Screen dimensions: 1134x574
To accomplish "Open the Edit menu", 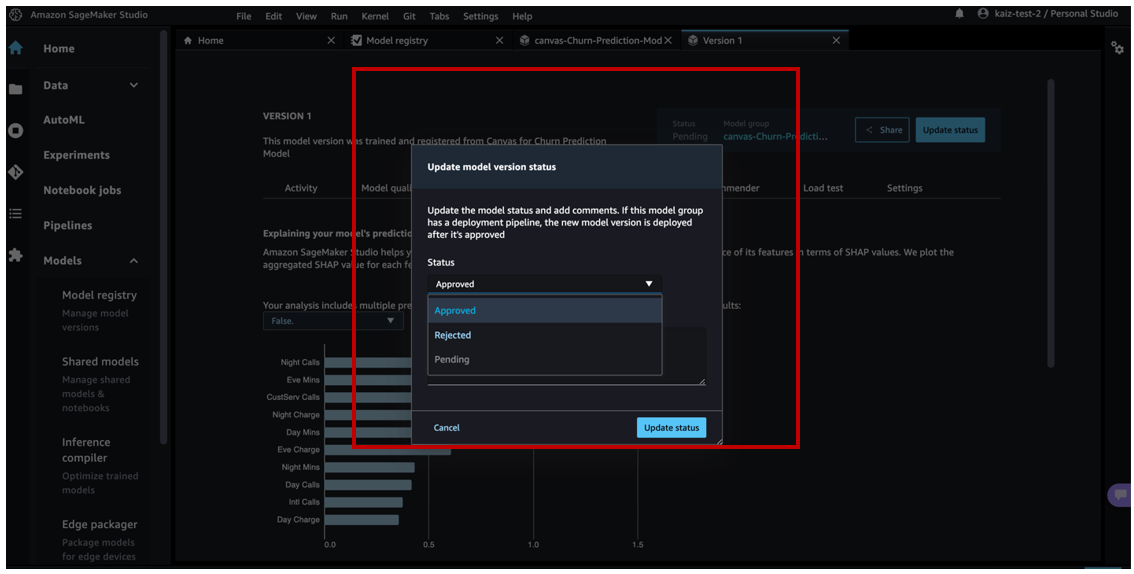I will 273,16.
